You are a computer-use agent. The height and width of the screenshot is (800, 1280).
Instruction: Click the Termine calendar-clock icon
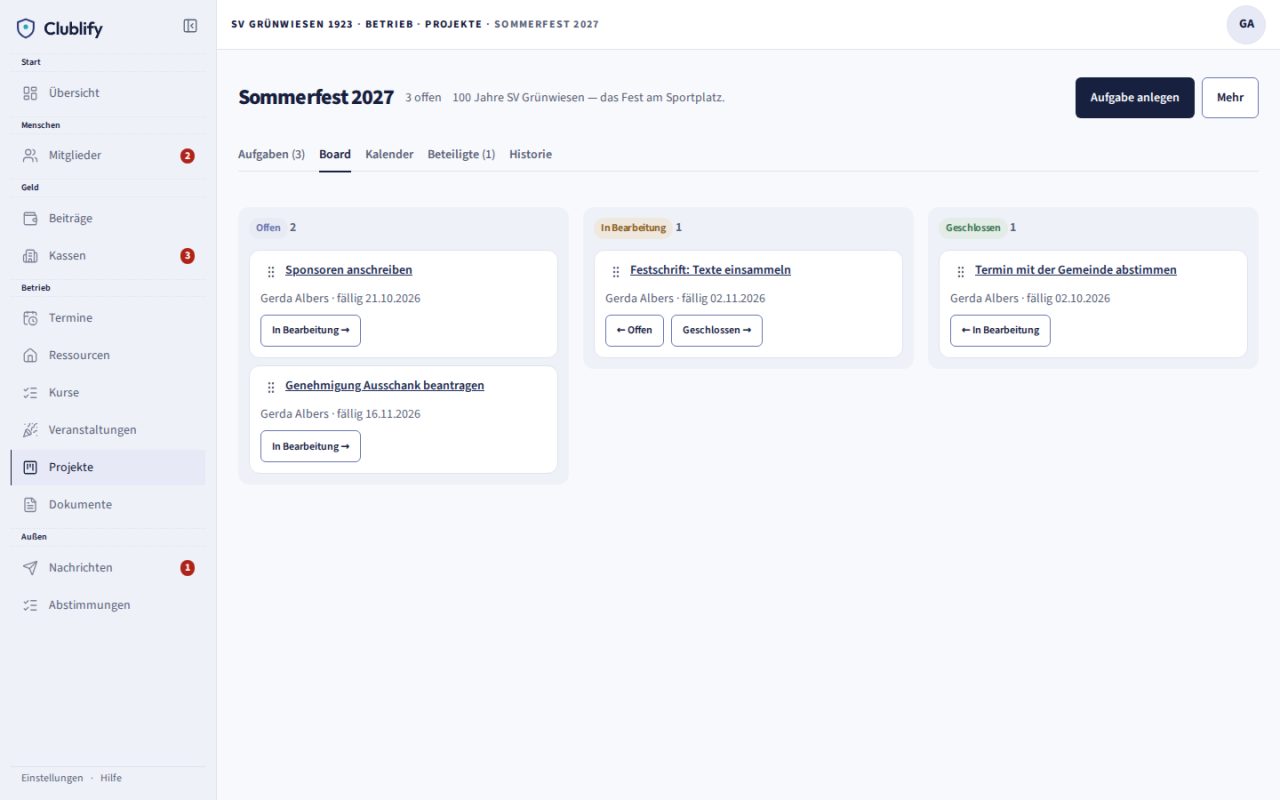point(30,318)
